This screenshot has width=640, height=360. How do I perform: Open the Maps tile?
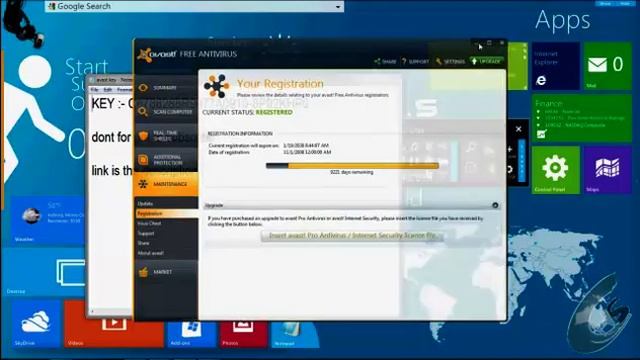point(607,170)
